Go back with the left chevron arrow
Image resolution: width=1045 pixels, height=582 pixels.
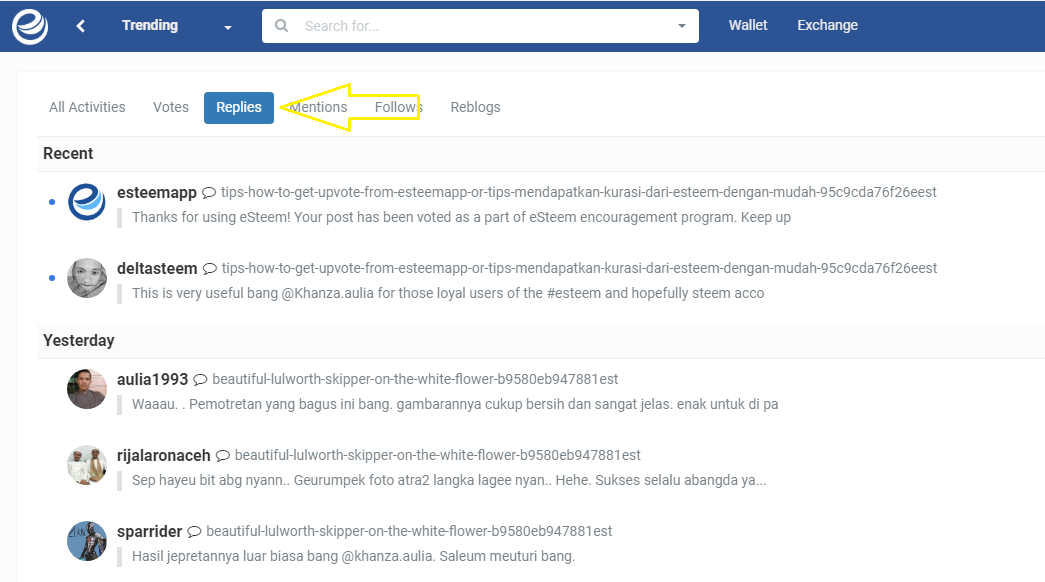point(81,26)
